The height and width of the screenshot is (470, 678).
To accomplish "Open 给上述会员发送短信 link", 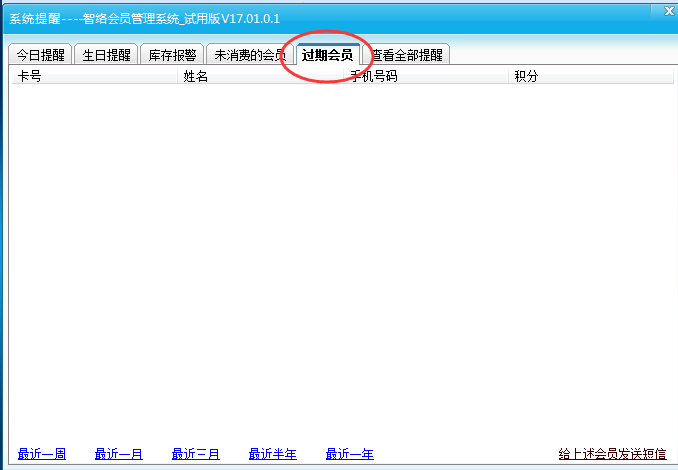I will tap(612, 454).
